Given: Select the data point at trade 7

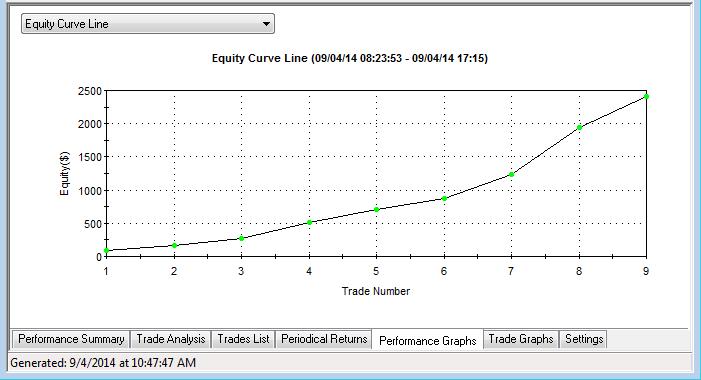Looking at the screenshot, I should point(512,174).
